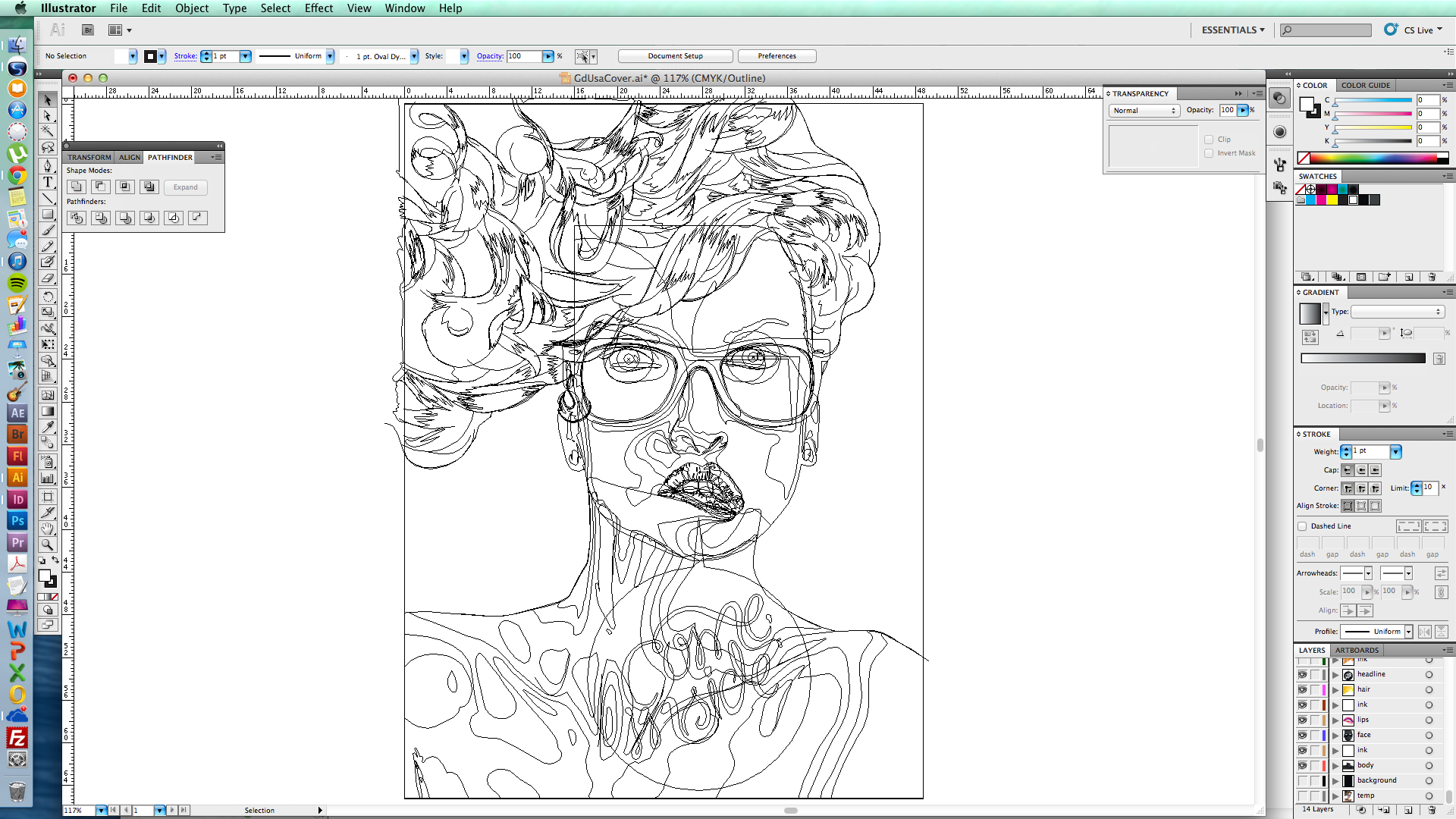Hide the body layer
1456x819 pixels.
click(1302, 765)
